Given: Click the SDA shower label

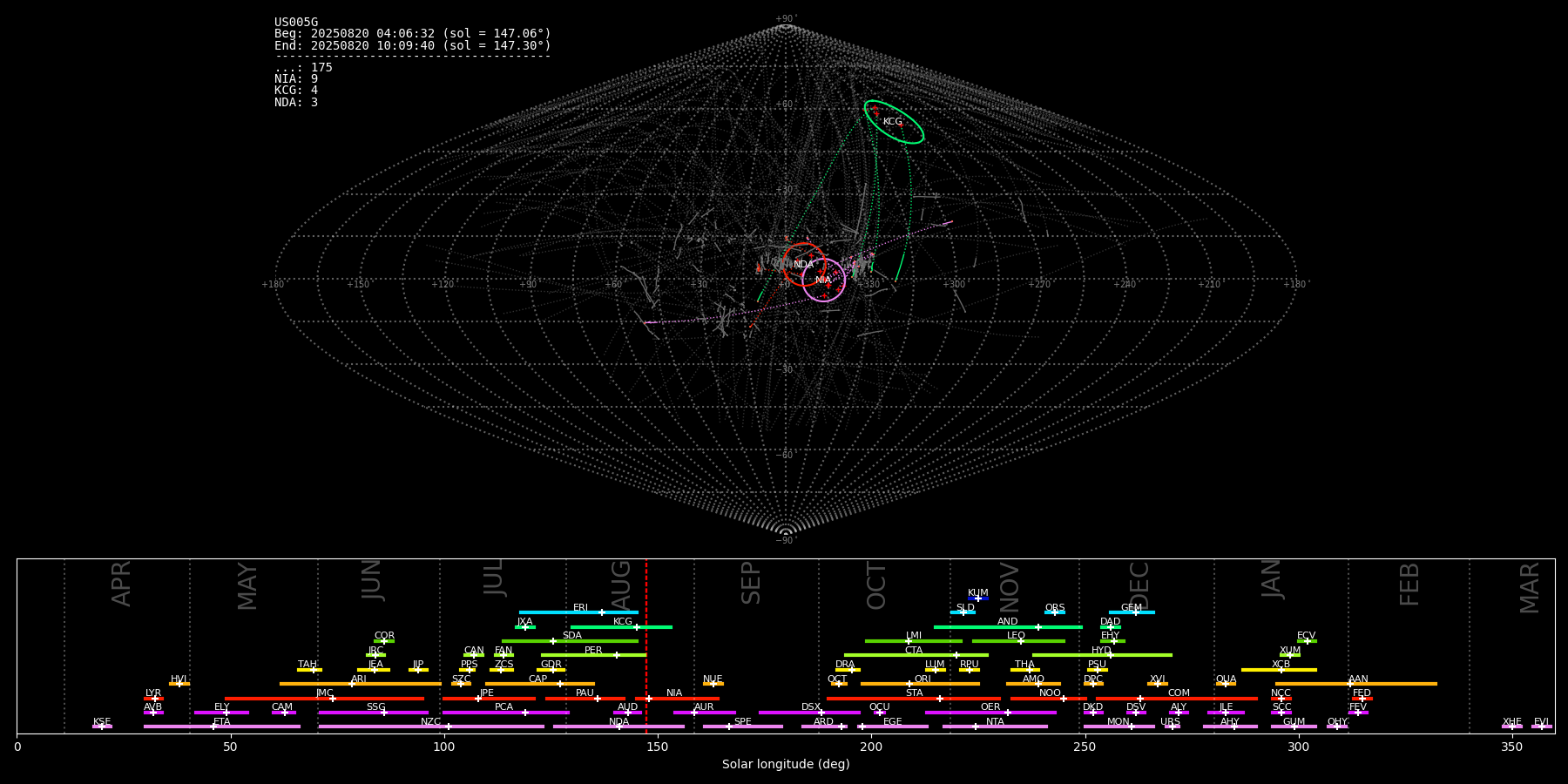Looking at the screenshot, I should point(572,636).
